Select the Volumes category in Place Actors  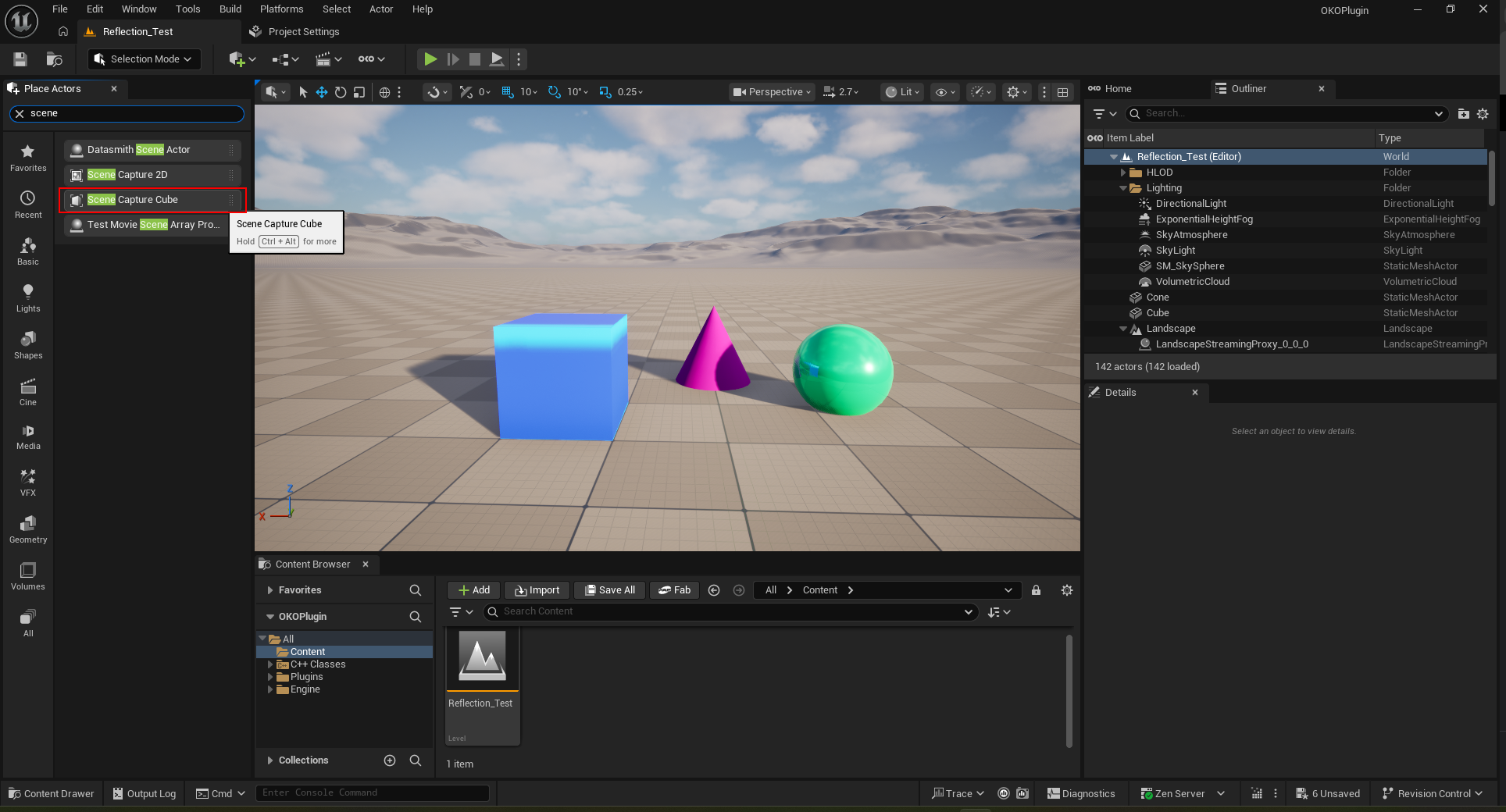[28, 577]
